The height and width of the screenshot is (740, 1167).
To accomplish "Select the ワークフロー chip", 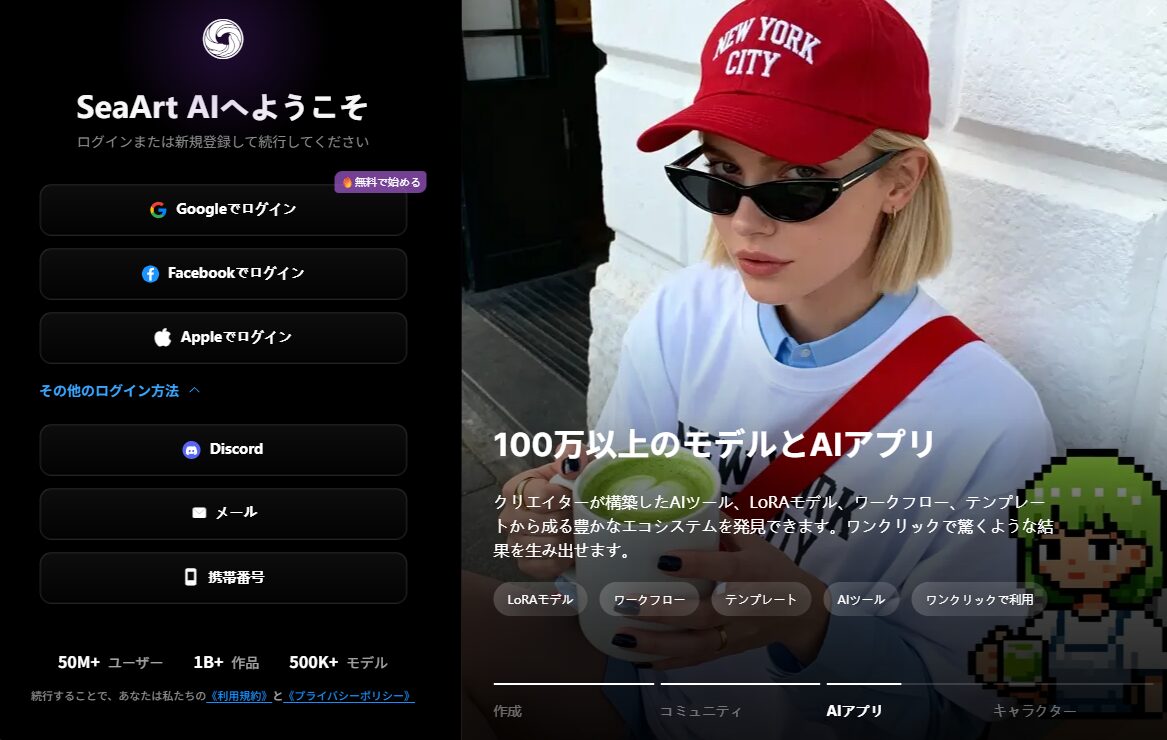I will (x=649, y=599).
